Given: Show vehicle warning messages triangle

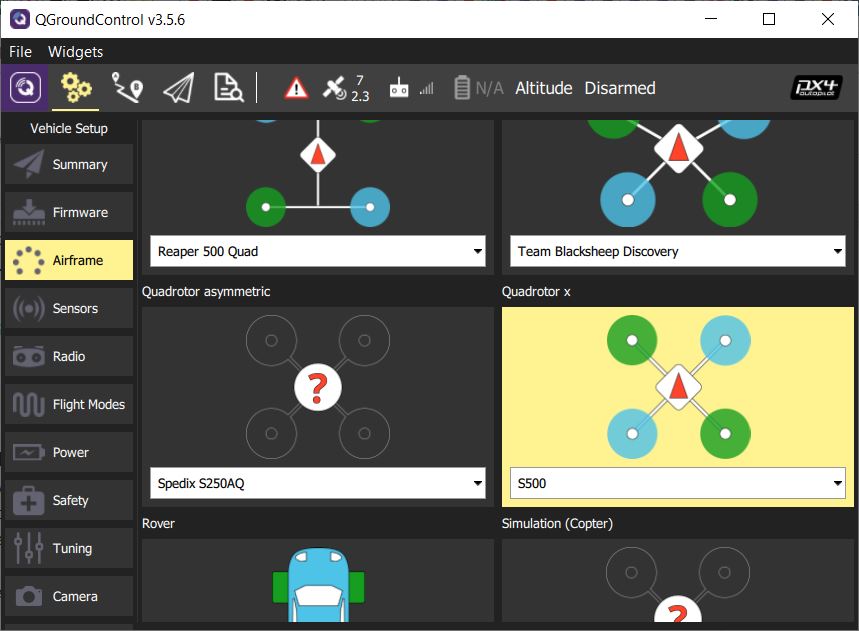Looking at the screenshot, I should [x=296, y=88].
